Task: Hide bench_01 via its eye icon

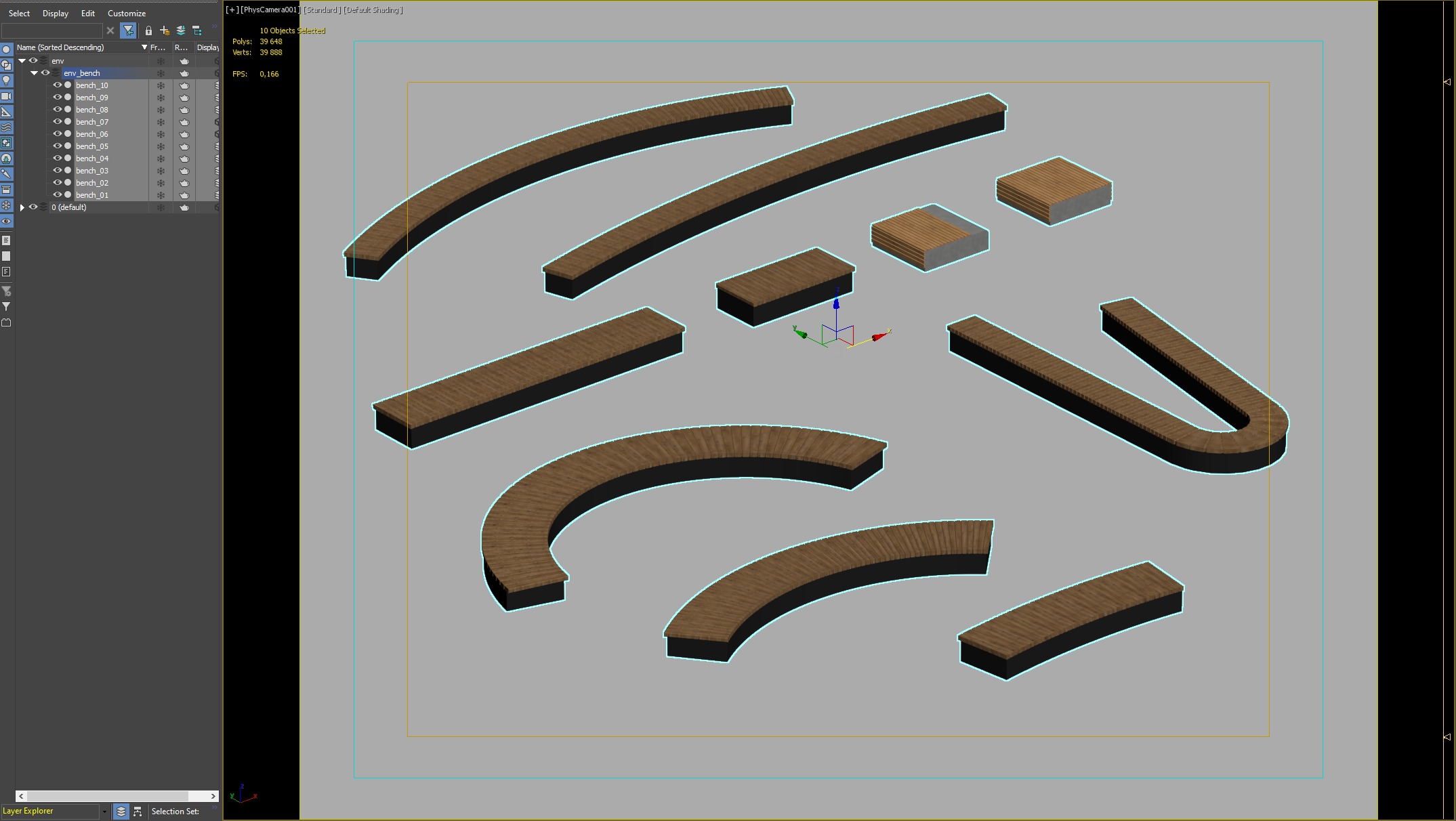Action: coord(57,195)
